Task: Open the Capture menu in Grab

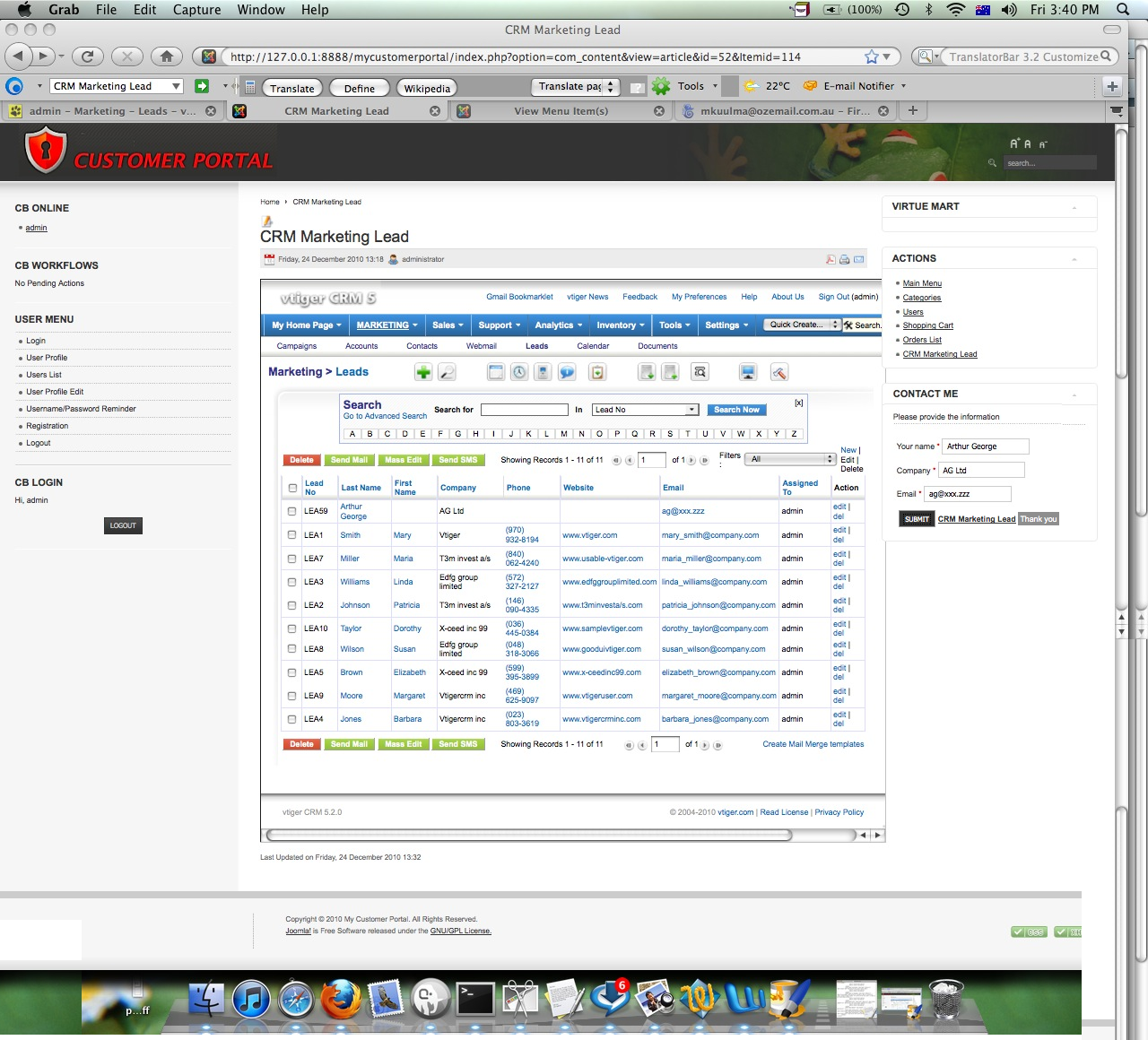Action: click(x=196, y=9)
